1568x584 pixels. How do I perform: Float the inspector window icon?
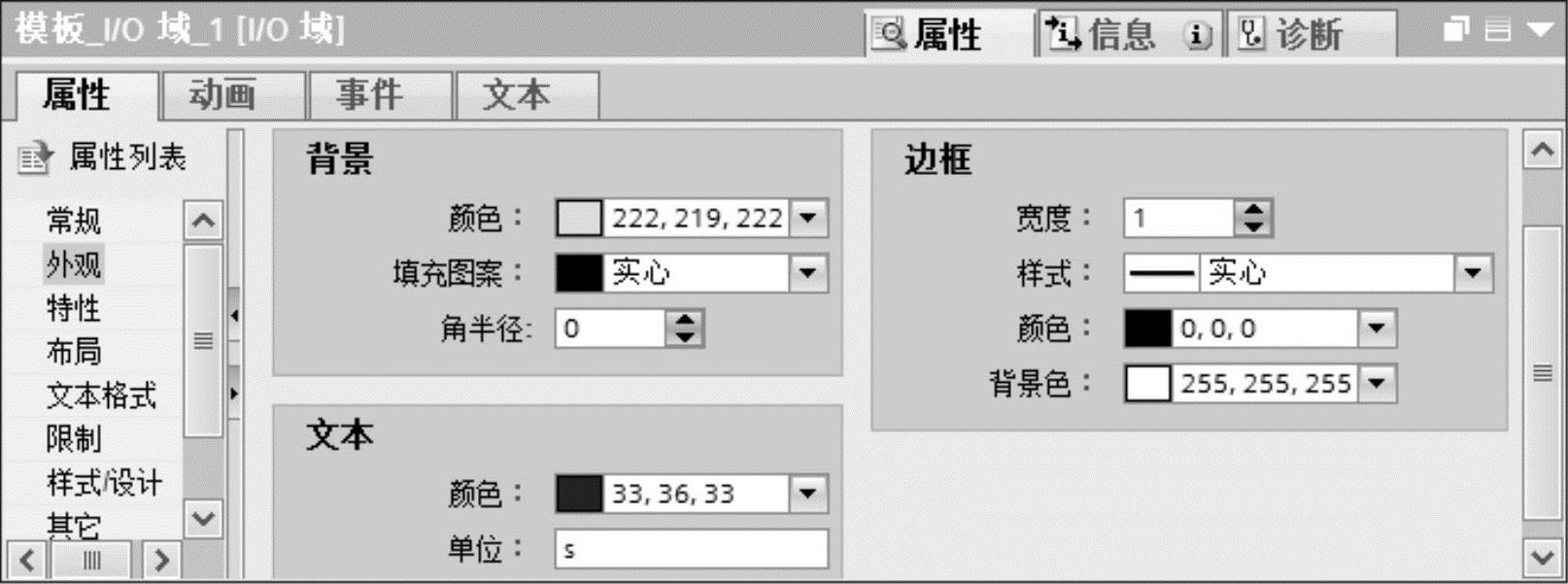coord(1455,30)
